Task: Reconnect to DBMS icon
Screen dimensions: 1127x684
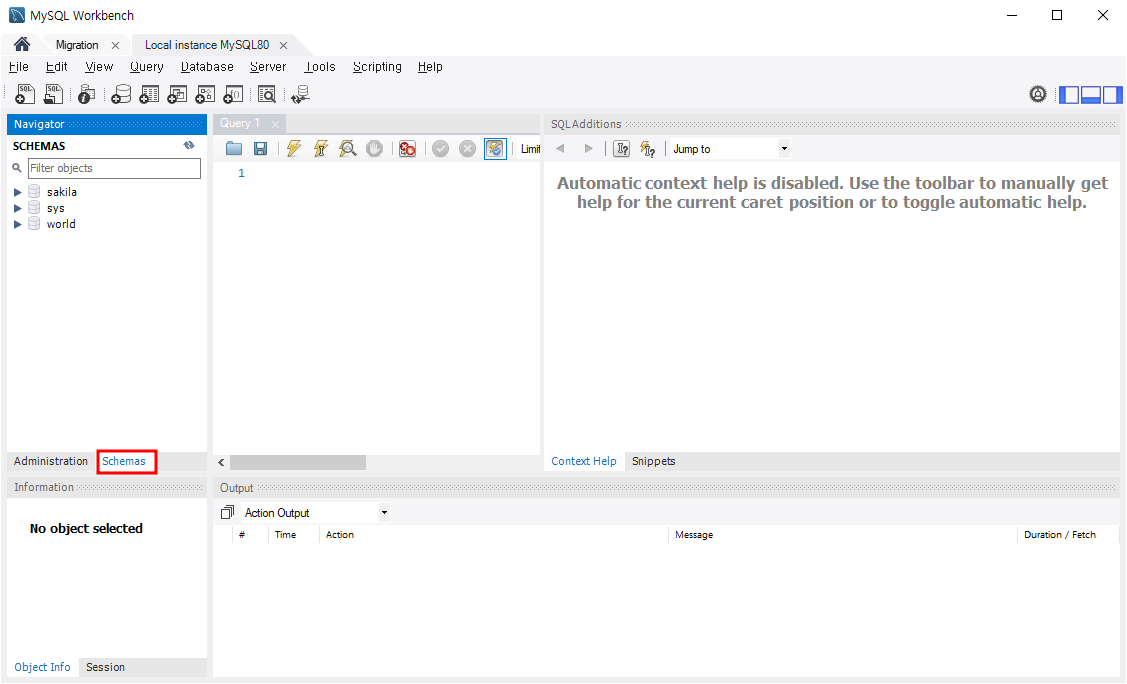Action: tap(300, 94)
